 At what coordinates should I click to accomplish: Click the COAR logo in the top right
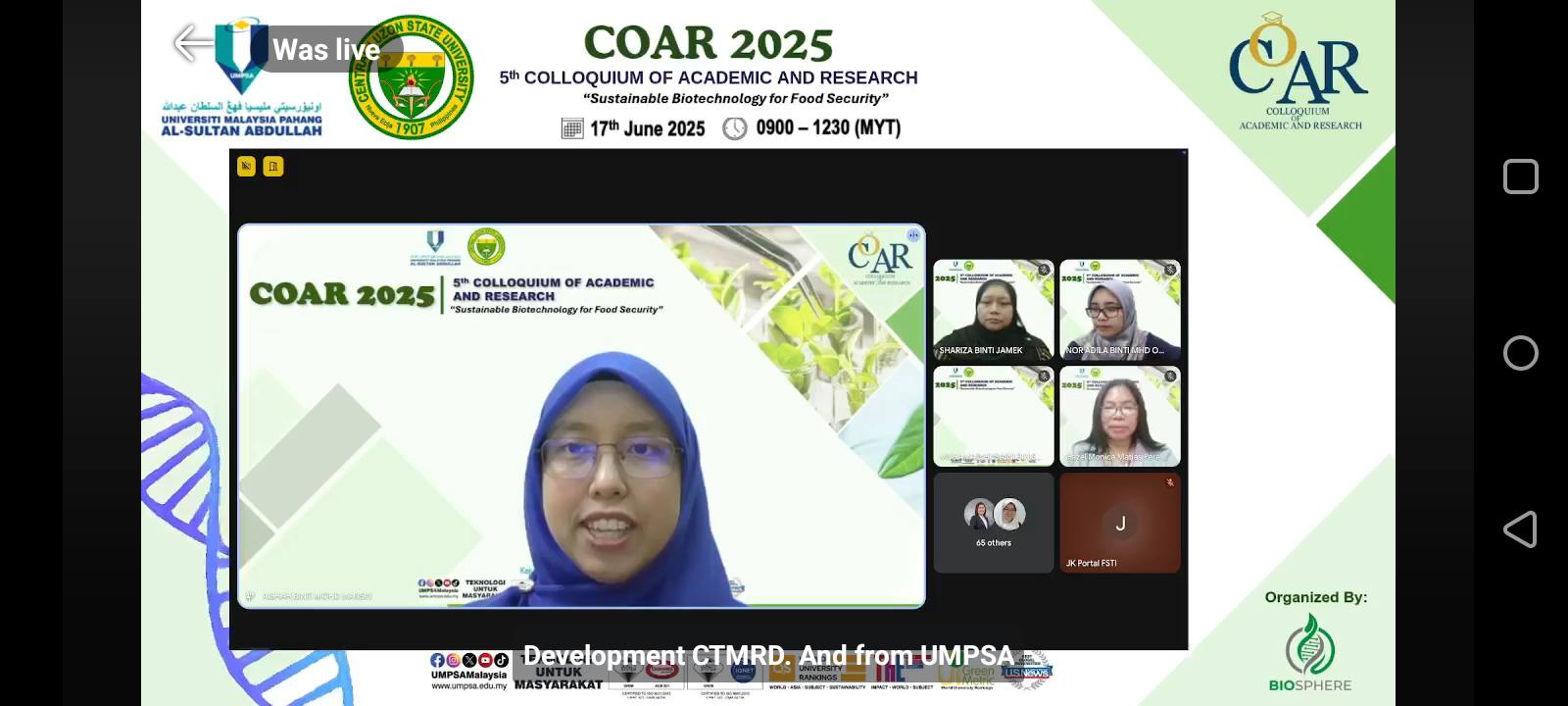(1299, 71)
